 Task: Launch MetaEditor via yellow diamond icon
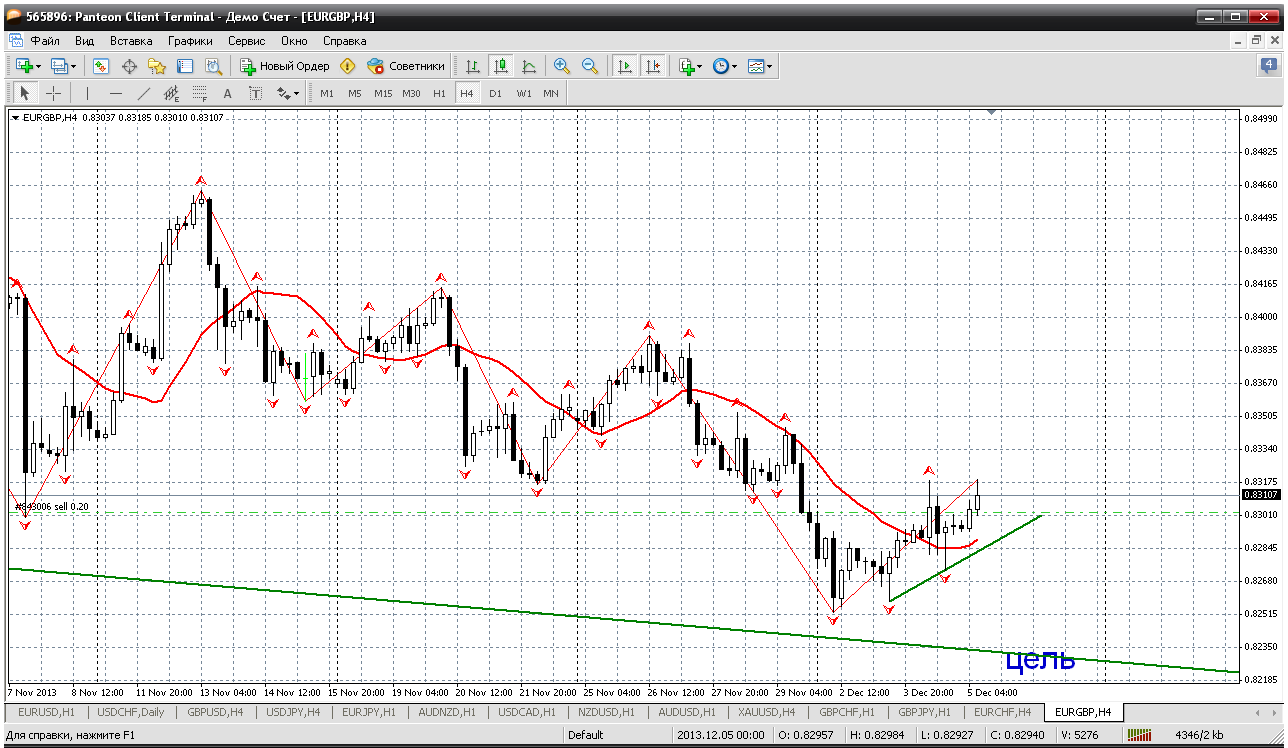[348, 66]
